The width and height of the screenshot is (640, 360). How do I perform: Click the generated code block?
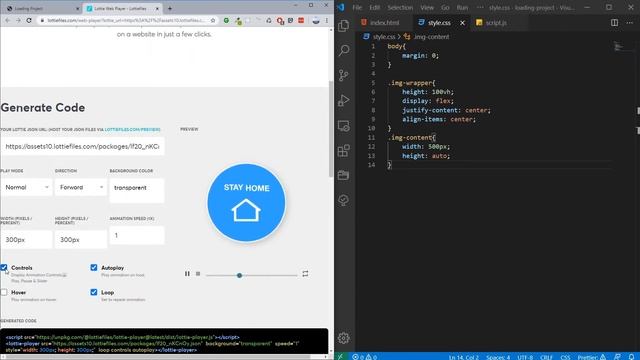(x=164, y=341)
